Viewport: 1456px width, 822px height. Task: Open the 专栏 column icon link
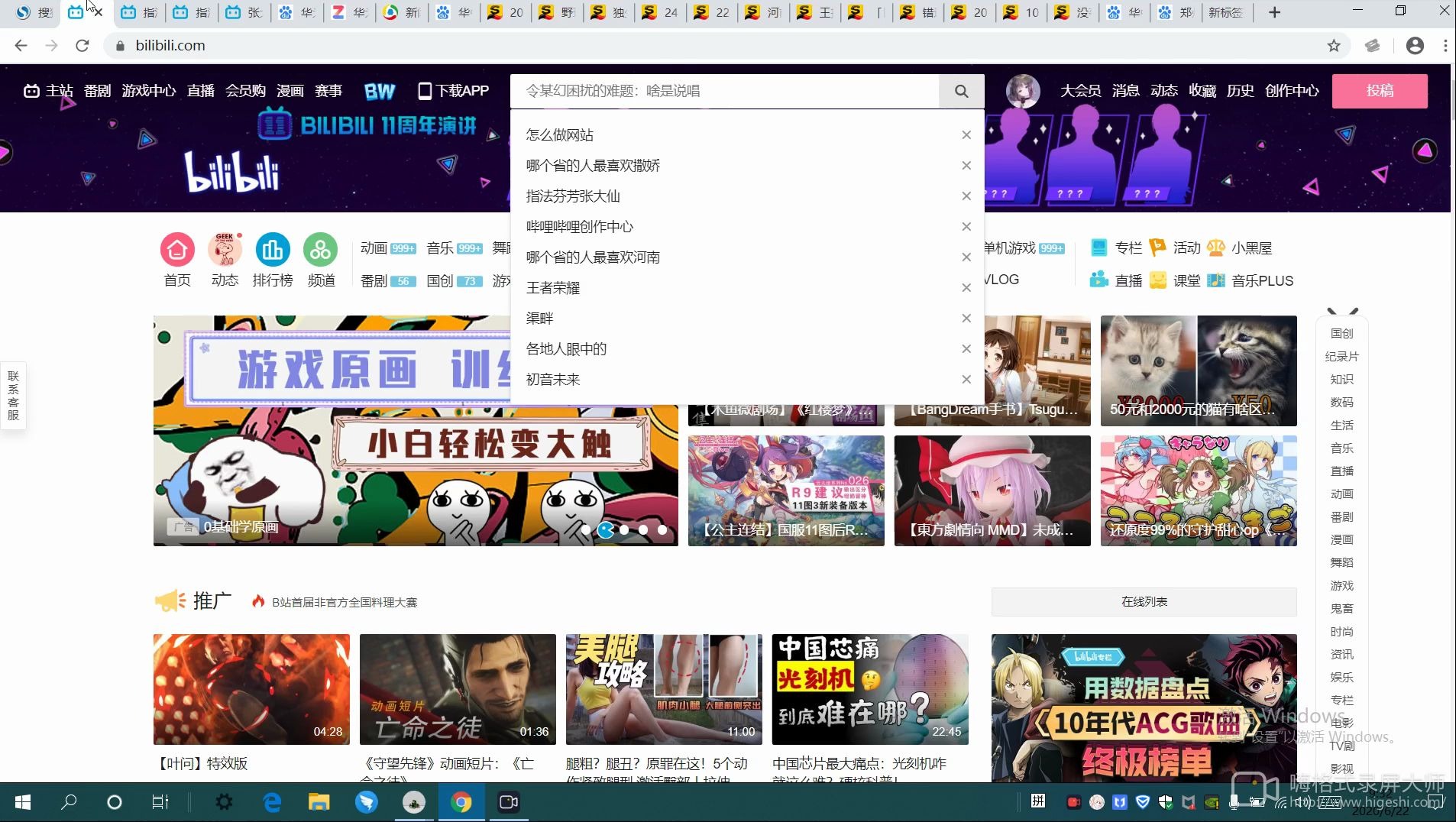click(1116, 248)
